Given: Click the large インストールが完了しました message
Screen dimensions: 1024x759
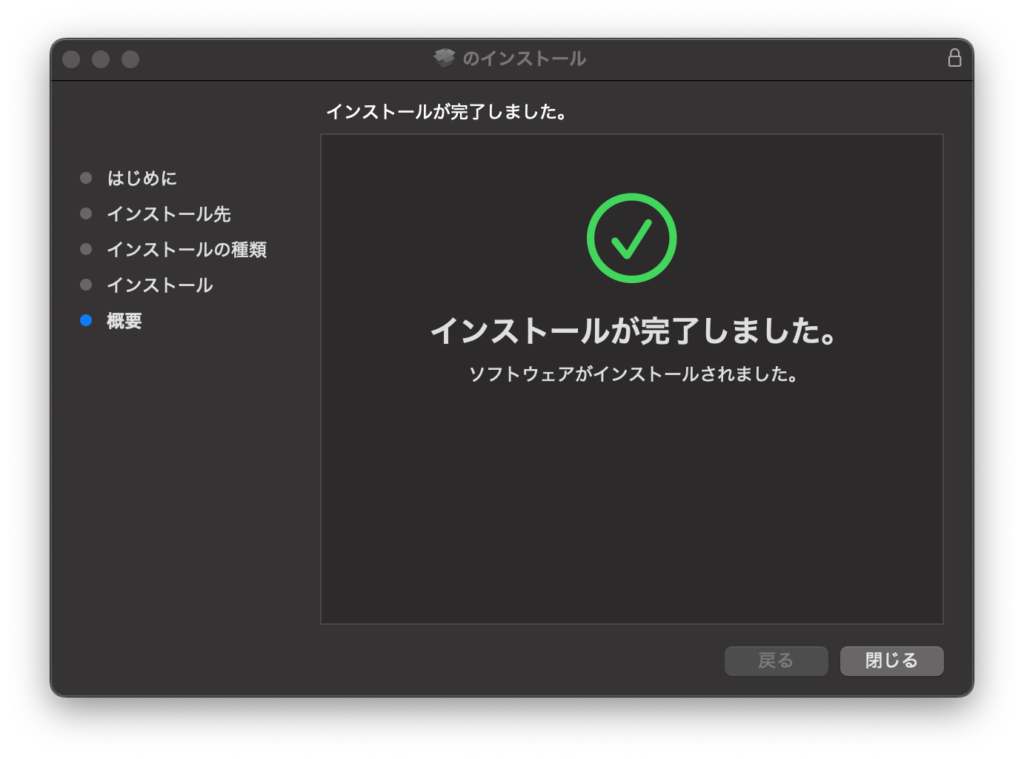Looking at the screenshot, I should (x=632, y=331).
